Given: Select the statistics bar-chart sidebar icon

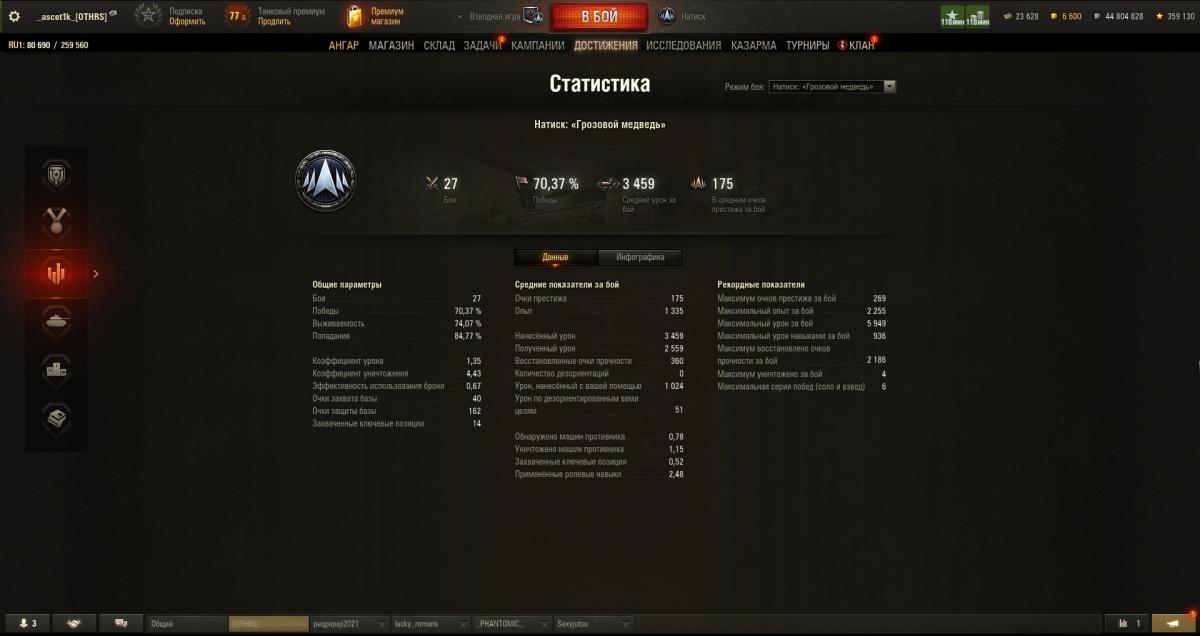Looking at the screenshot, I should (56, 273).
